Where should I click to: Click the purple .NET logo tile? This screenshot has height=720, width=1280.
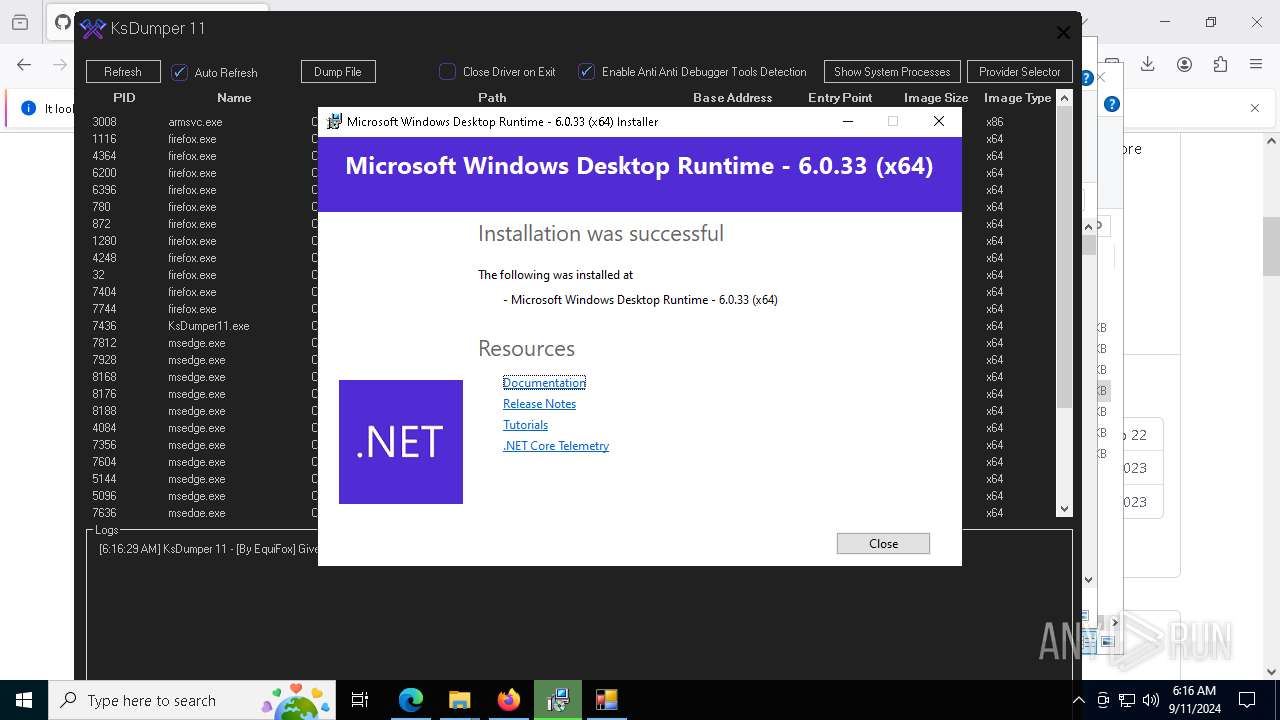(x=401, y=442)
